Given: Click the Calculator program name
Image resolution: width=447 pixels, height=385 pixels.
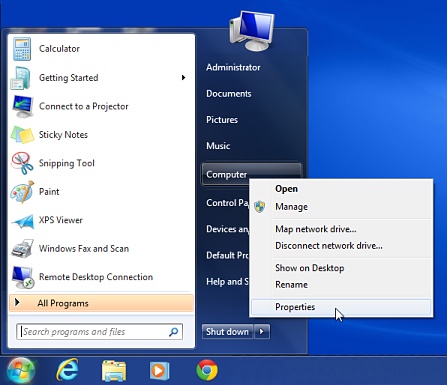Looking at the screenshot, I should pyautogui.click(x=59, y=49).
